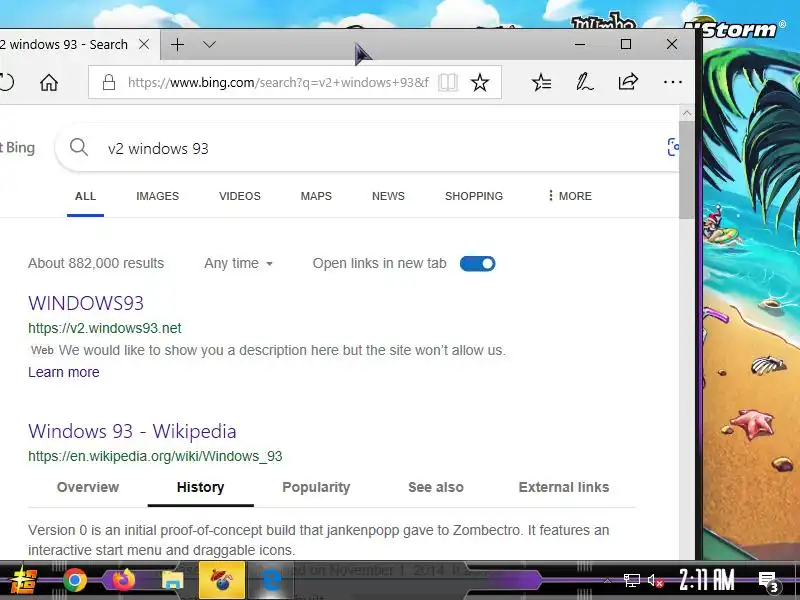
Task: Expand the tab preview chevron
Action: [x=209, y=44]
